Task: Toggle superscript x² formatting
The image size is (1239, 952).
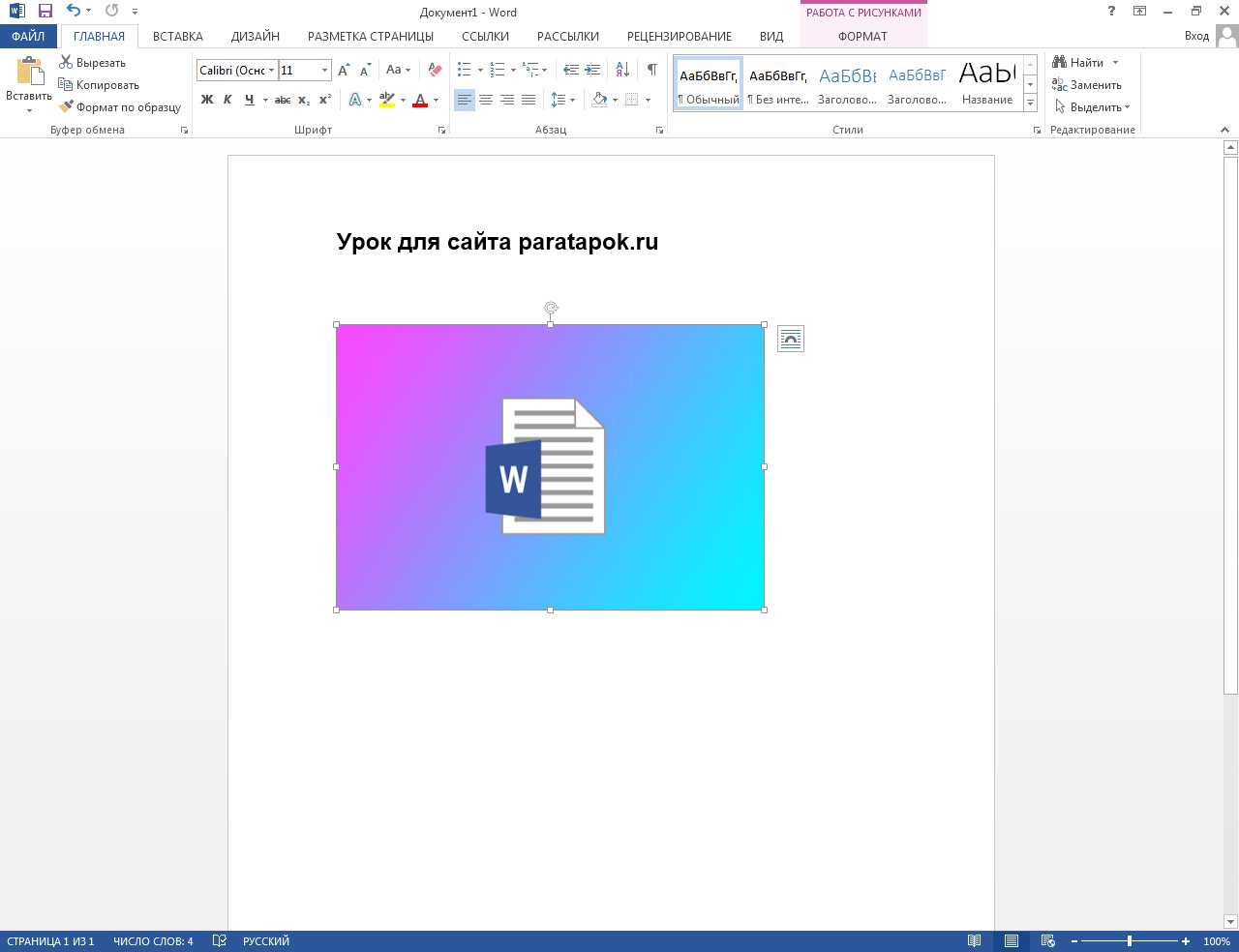Action: click(325, 100)
